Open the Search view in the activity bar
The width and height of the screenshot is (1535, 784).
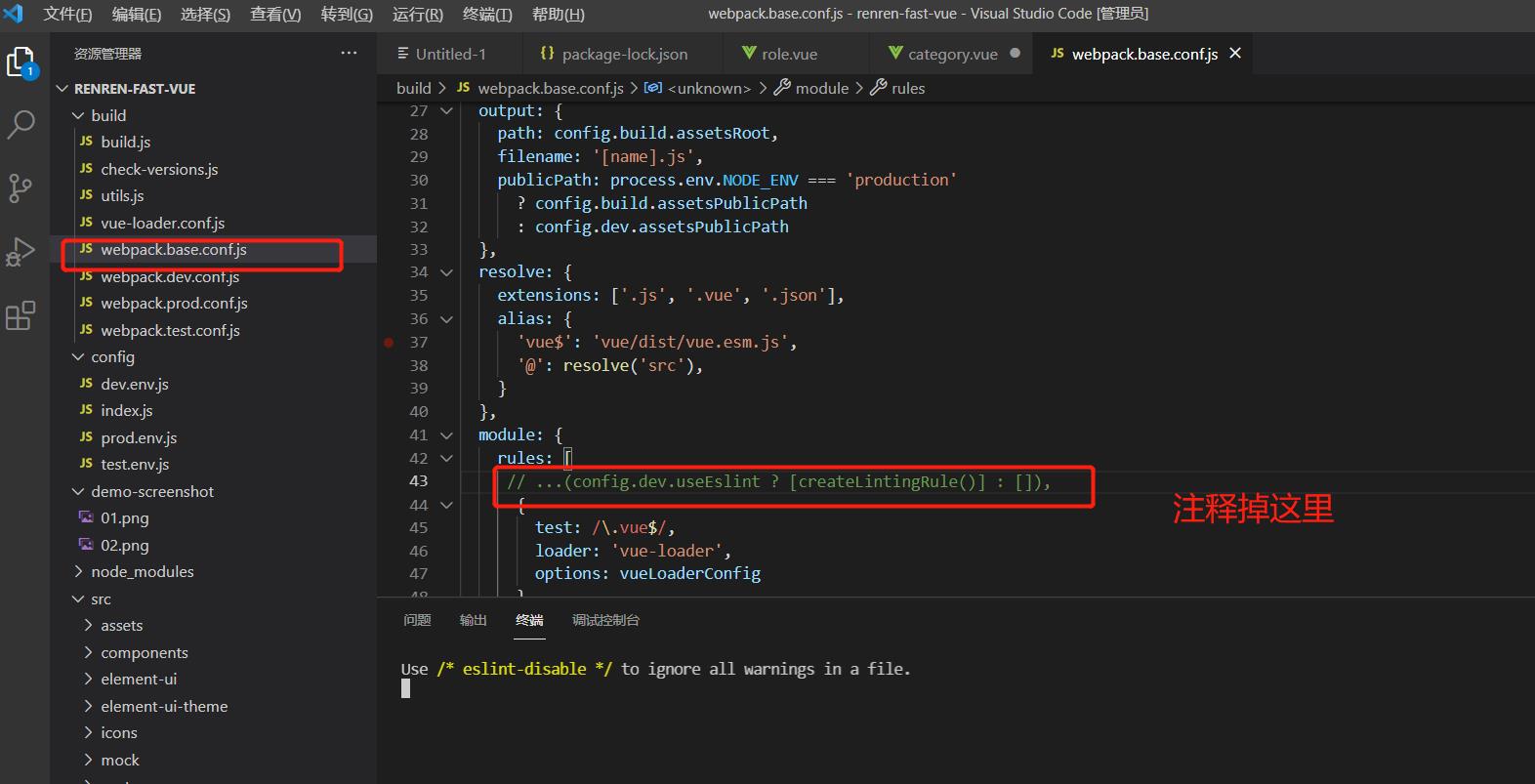click(x=21, y=124)
